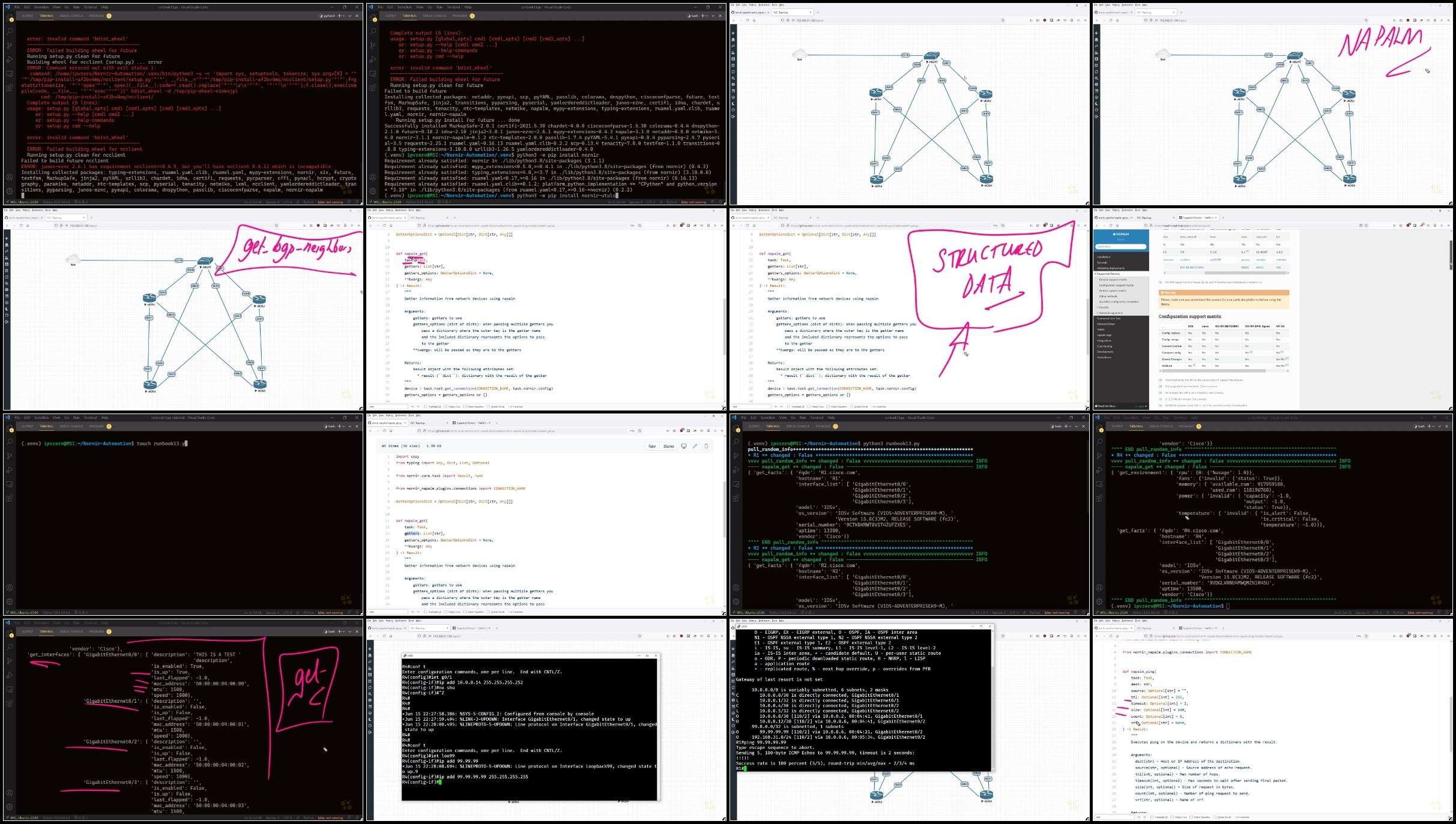
Task: Open 'Installation' in the NAPALM docs sidebar
Action: click(1104, 257)
